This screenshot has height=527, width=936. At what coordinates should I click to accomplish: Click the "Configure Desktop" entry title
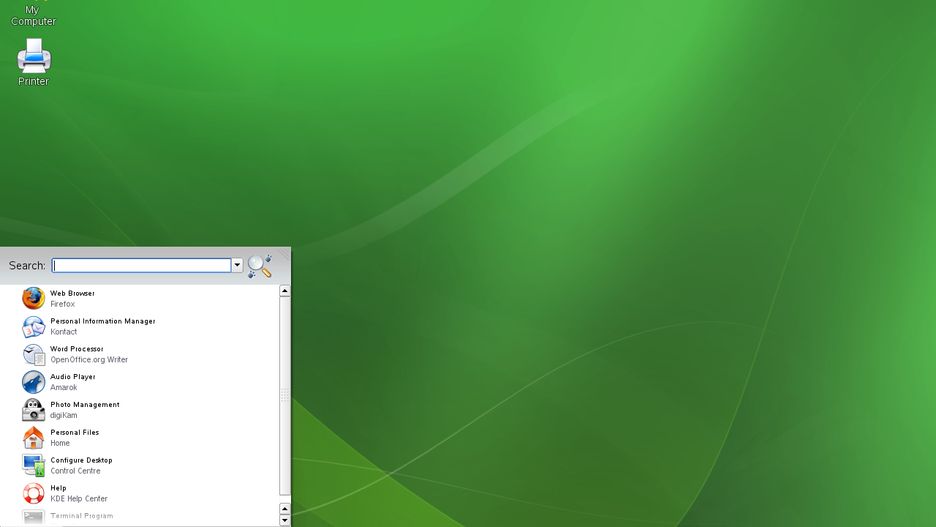(81, 460)
